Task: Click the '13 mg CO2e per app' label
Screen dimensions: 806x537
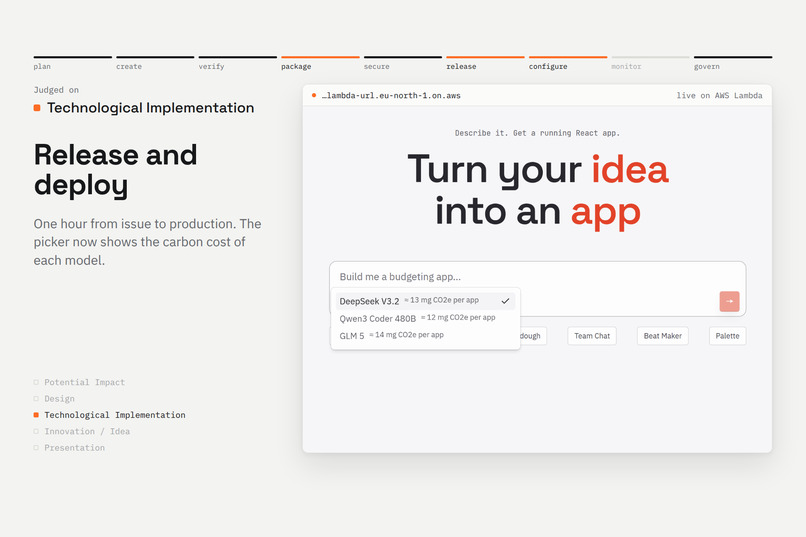Action: pyautogui.click(x=442, y=300)
